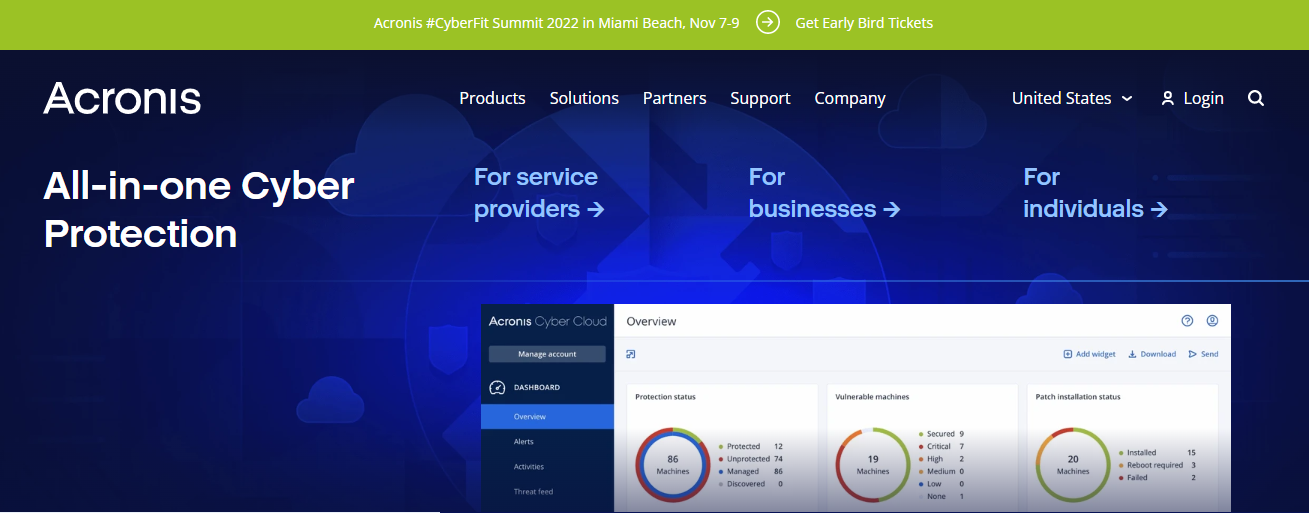Click Get Early Bird Tickets link
The width and height of the screenshot is (1309, 513).
tap(864, 22)
